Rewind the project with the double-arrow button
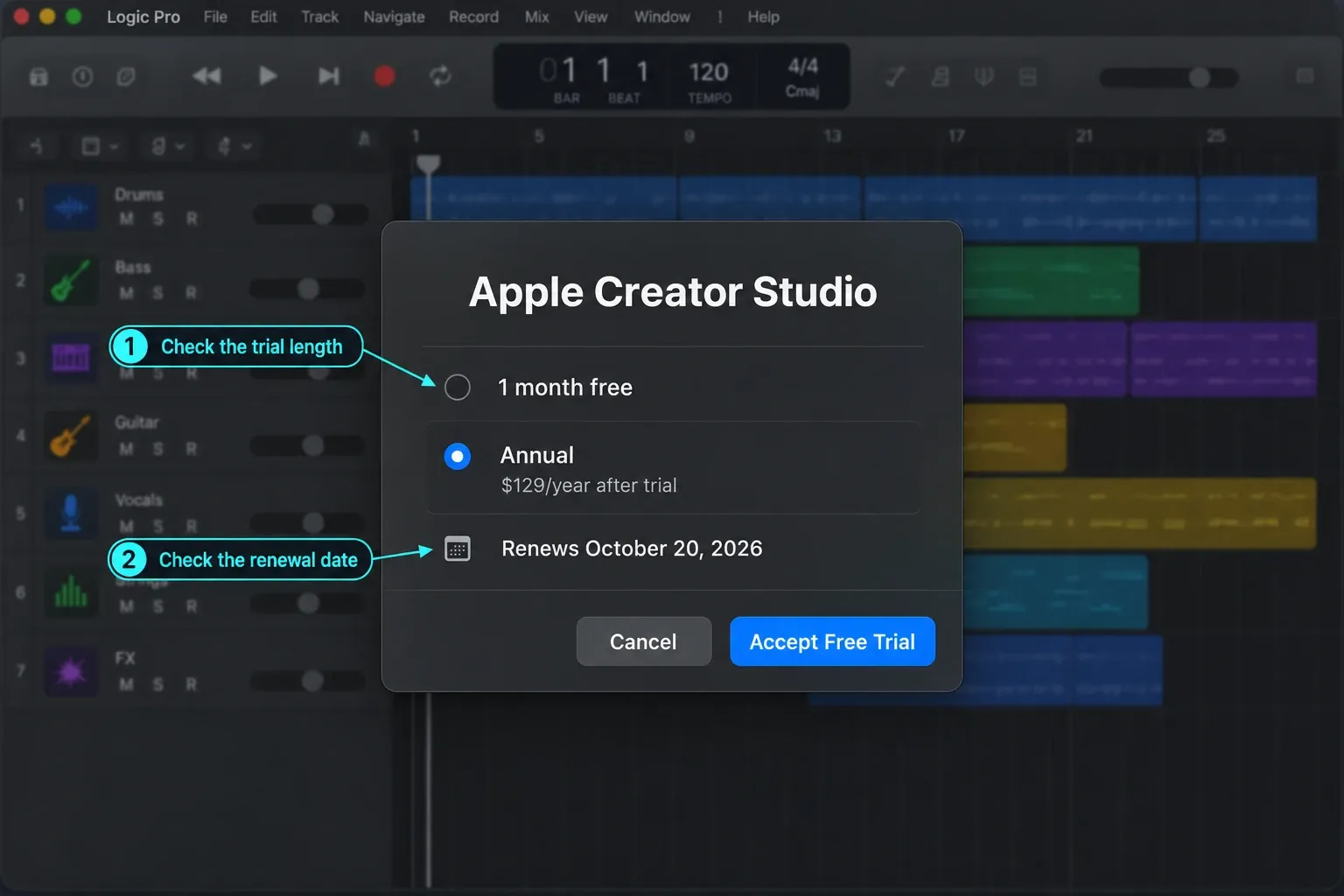This screenshot has height=896, width=1344. pyautogui.click(x=206, y=76)
